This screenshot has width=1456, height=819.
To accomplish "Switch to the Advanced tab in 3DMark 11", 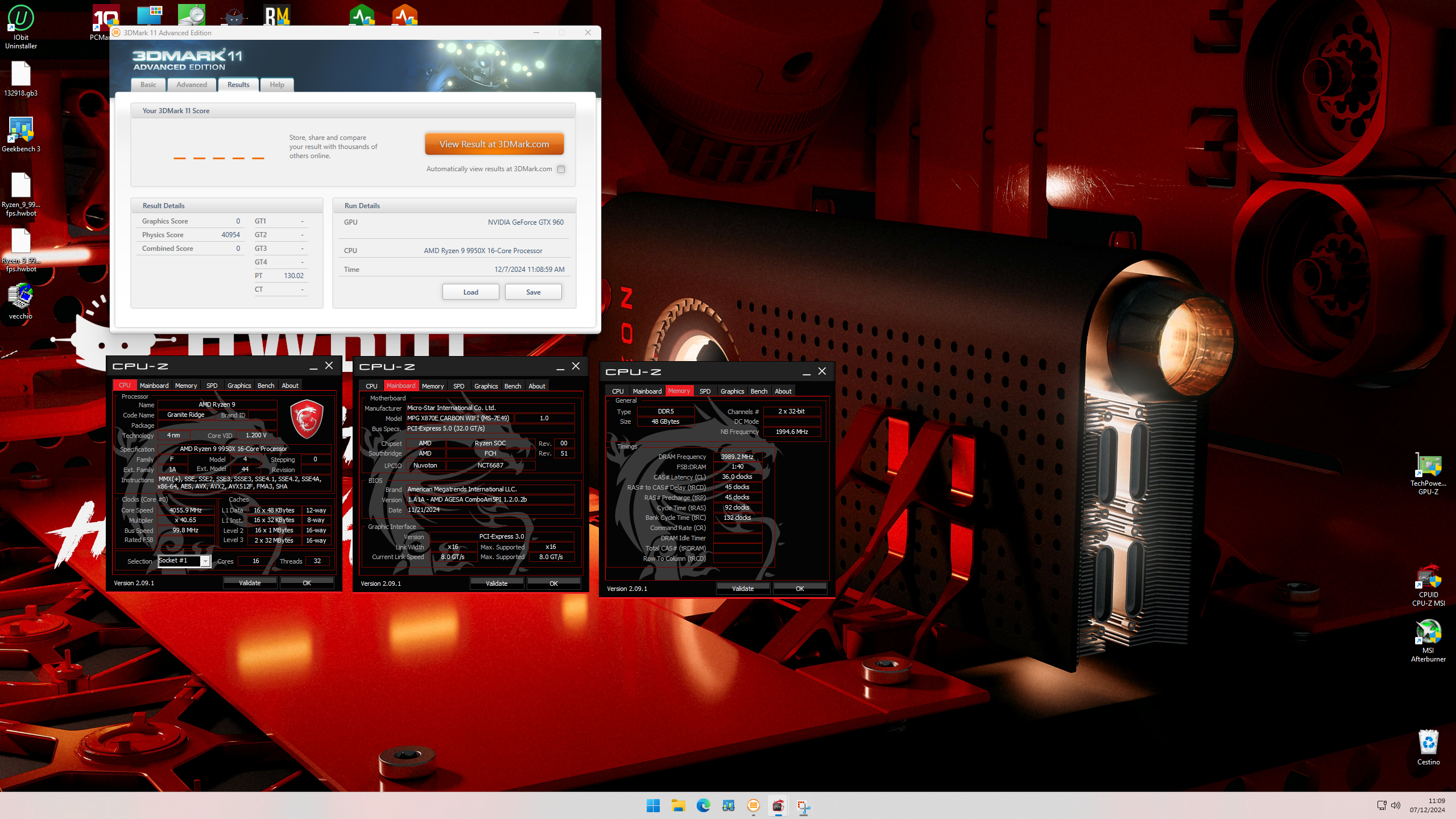I will click(192, 85).
